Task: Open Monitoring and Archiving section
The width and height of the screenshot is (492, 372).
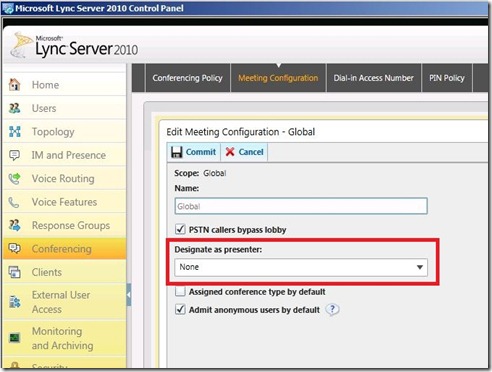Action: (x=64, y=338)
